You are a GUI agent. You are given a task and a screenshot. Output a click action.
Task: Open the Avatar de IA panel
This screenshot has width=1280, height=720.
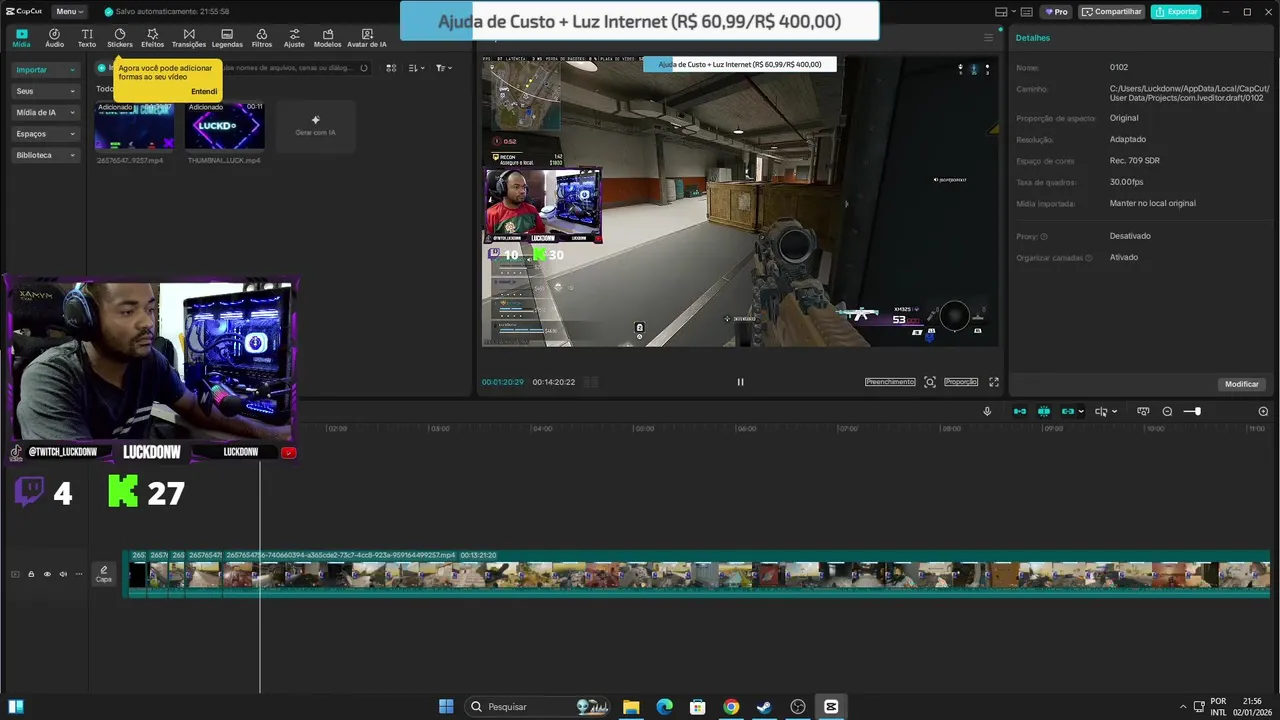(x=366, y=38)
